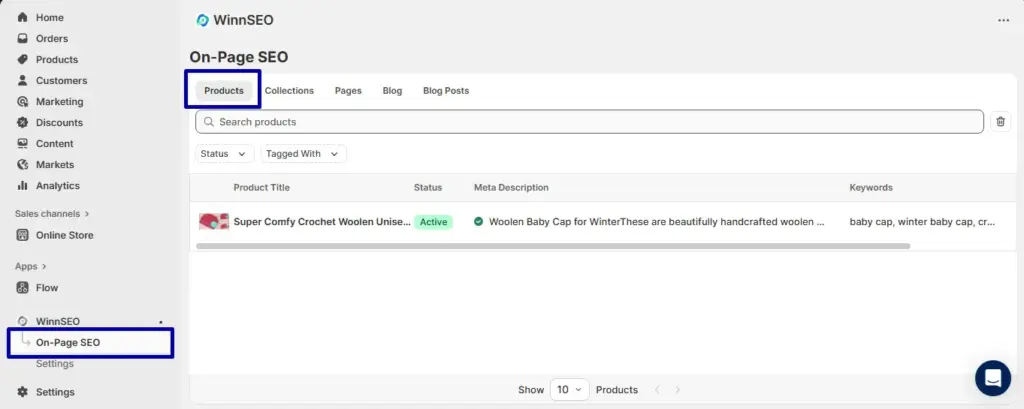Click the Marketing target icon
This screenshot has width=1024, height=409.
tap(22, 101)
